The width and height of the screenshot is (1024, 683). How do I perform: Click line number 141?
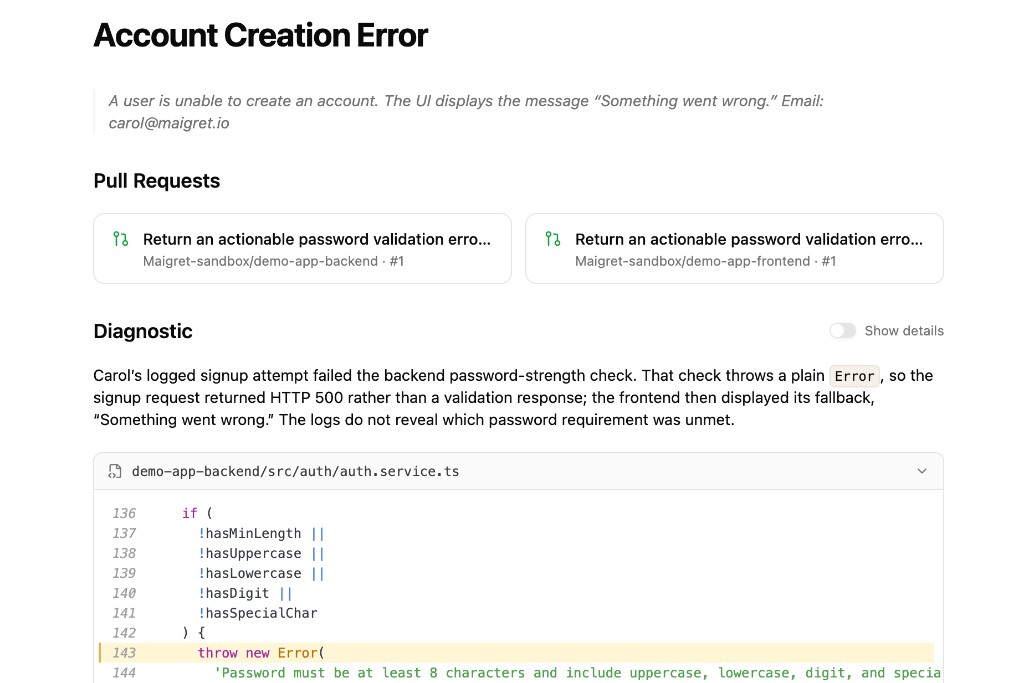(124, 613)
